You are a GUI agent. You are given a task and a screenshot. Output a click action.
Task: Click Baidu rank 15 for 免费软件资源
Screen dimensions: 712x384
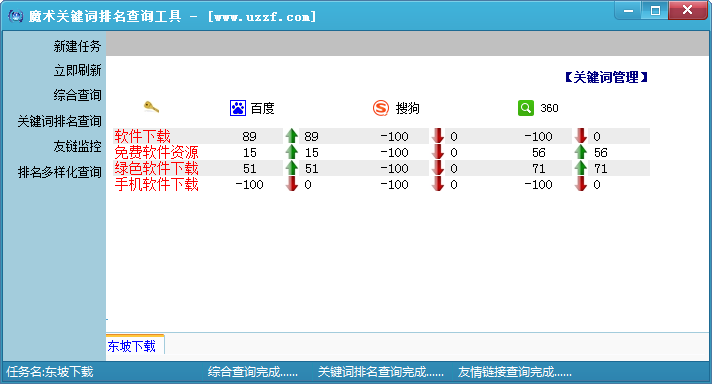click(249, 153)
